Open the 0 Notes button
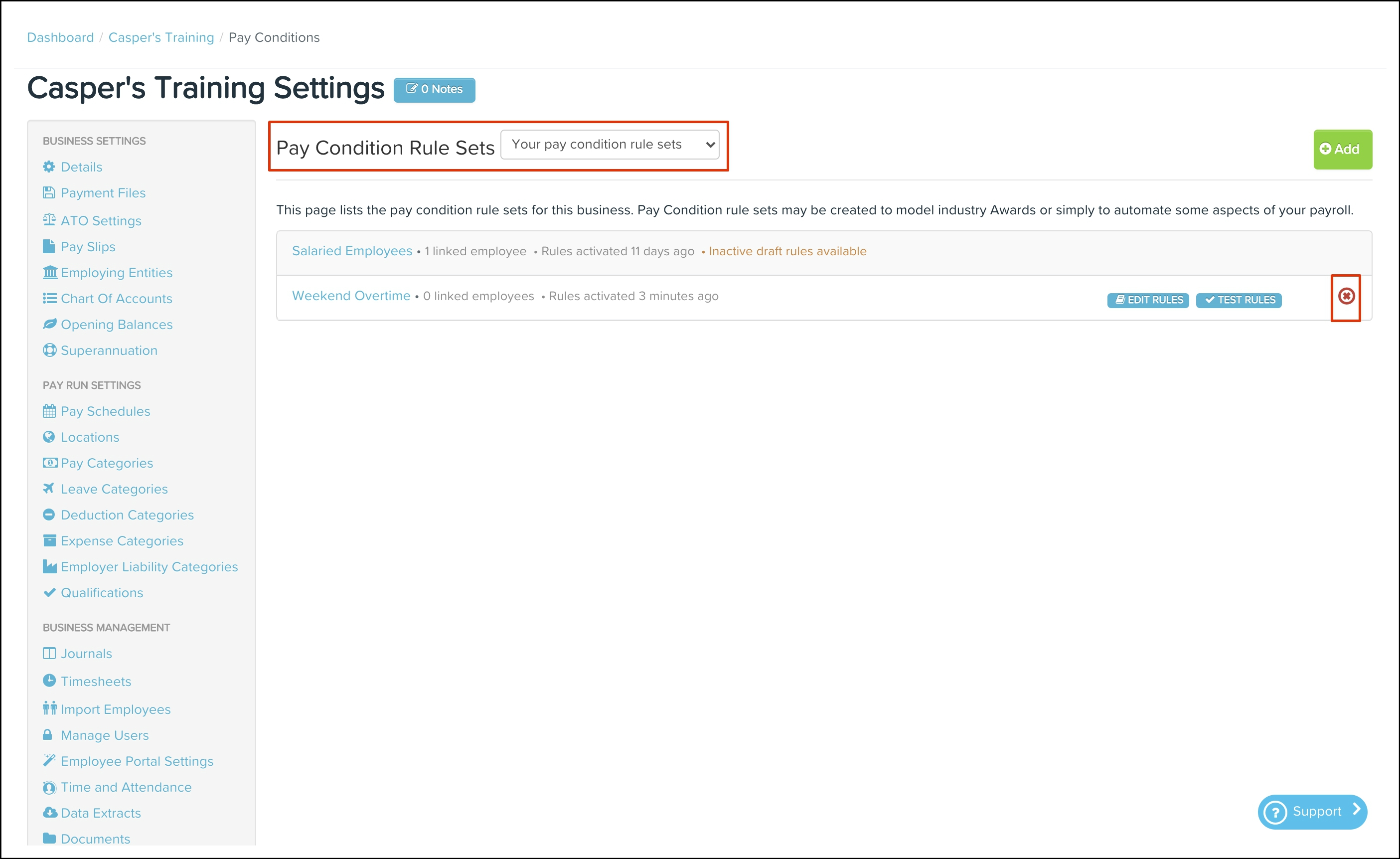This screenshot has width=1400, height=859. coord(434,89)
